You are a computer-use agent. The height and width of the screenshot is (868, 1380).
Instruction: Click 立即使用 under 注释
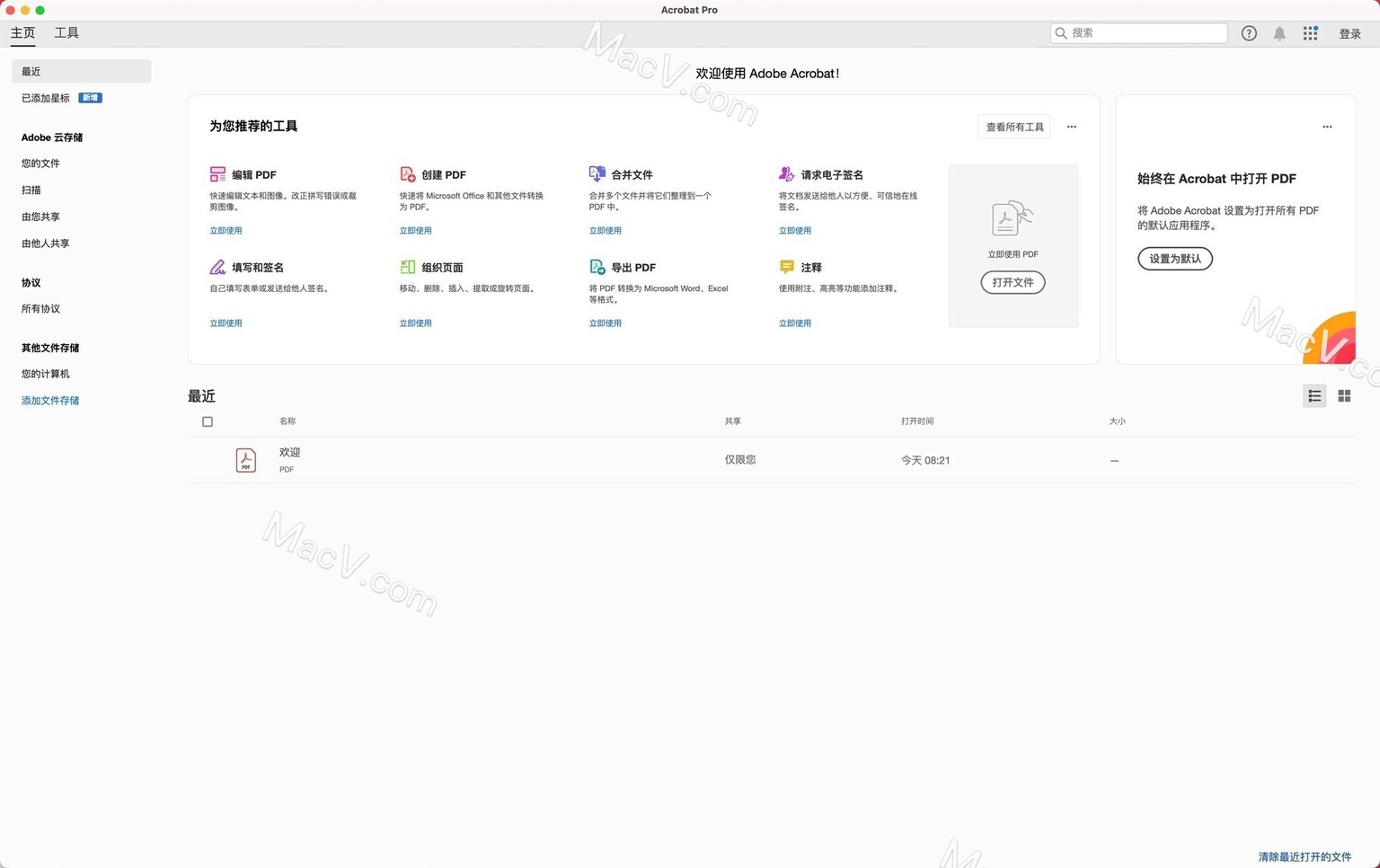(x=794, y=323)
